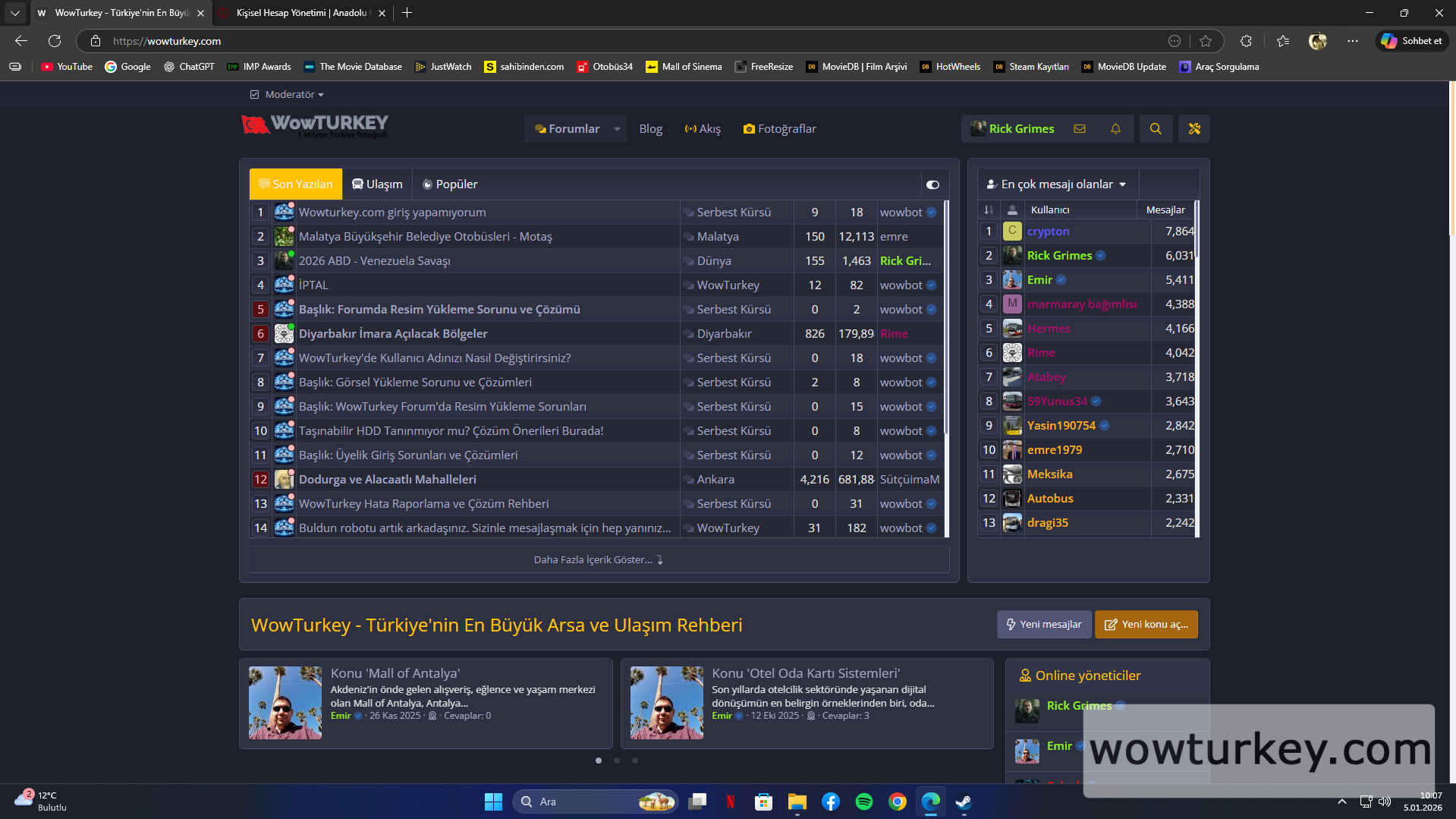1456x819 pixels.
Task: Expand 'Daha Fazla İçerik Göster' section
Action: pos(598,560)
